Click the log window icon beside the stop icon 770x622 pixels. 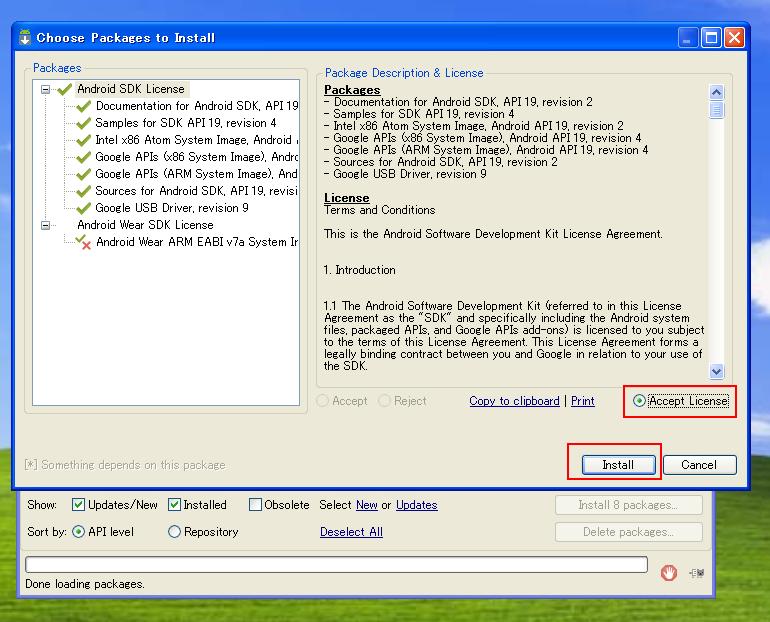coord(697,572)
